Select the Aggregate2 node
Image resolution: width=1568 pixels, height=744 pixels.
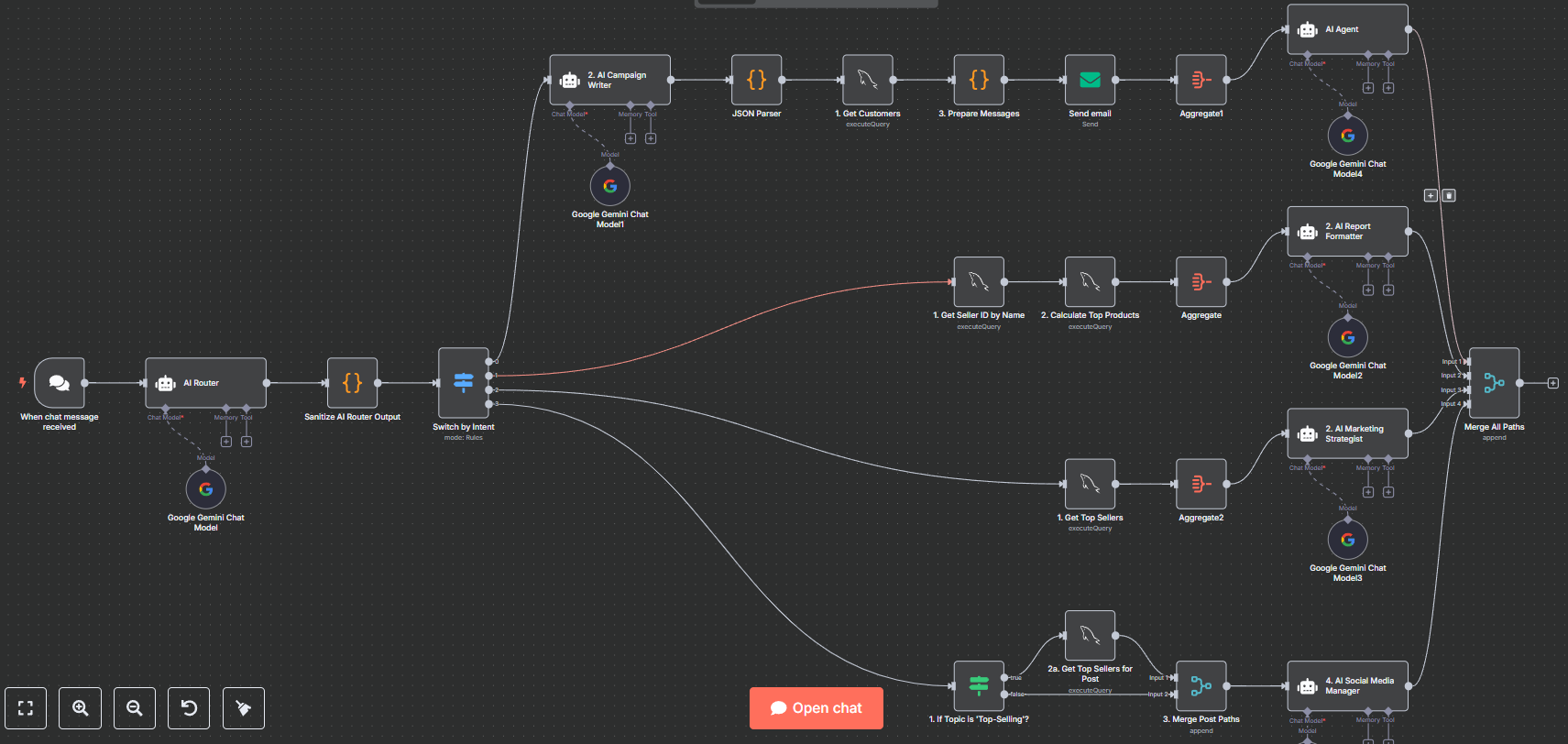coord(1201,484)
